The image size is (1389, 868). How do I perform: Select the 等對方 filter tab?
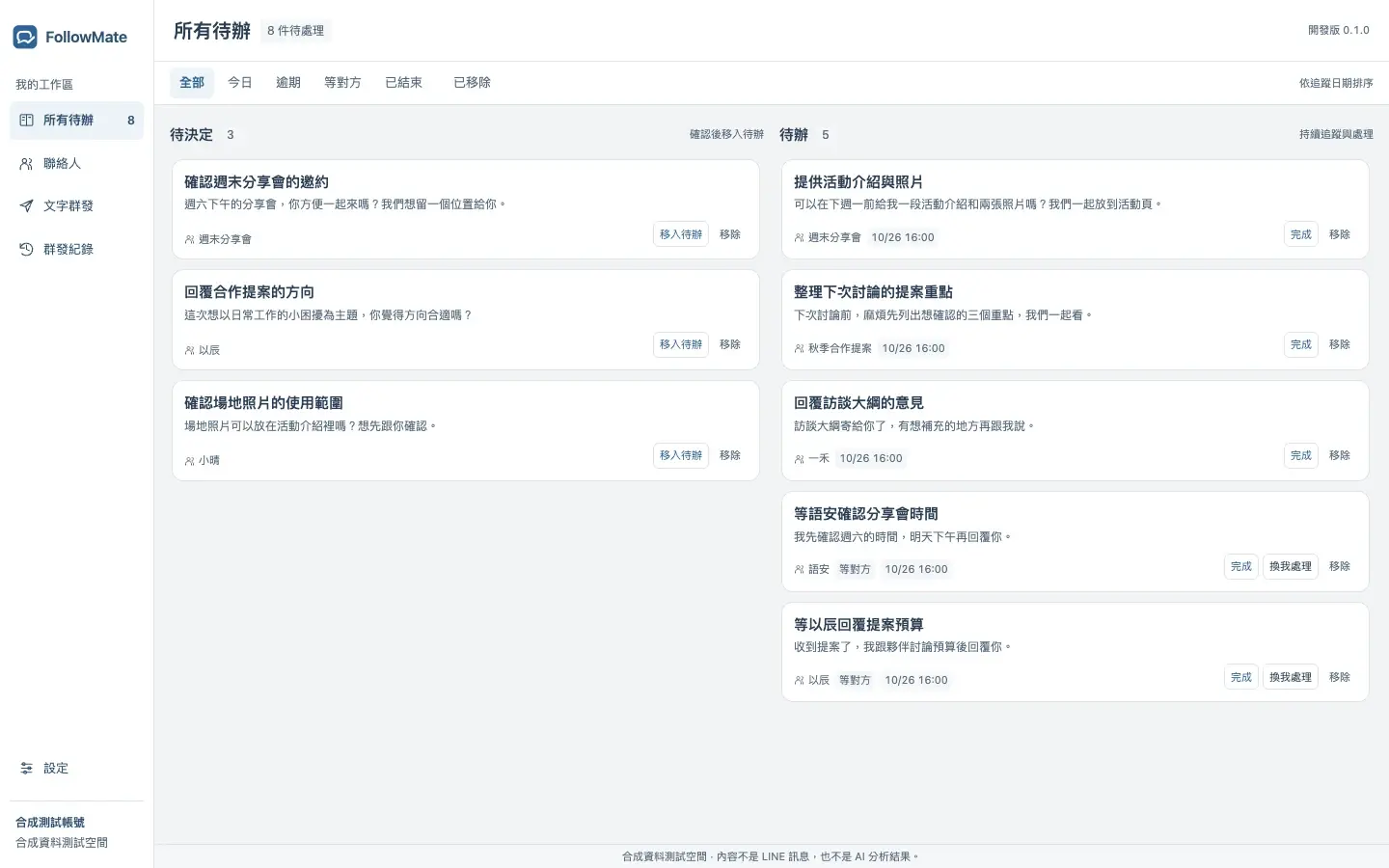point(342,83)
